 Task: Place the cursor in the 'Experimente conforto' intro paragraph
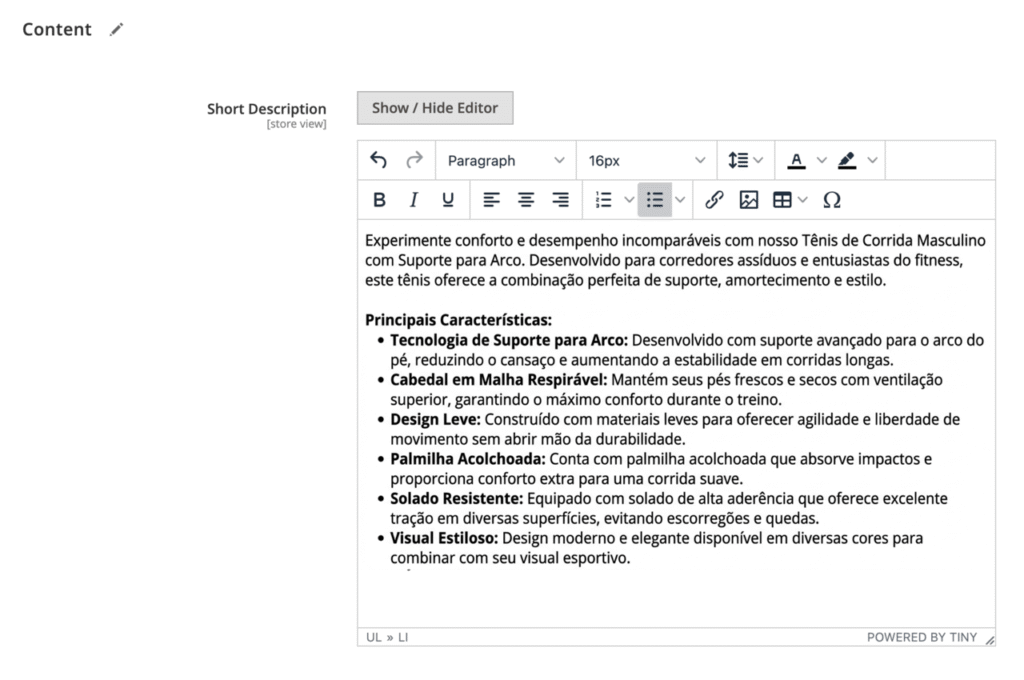(x=675, y=260)
